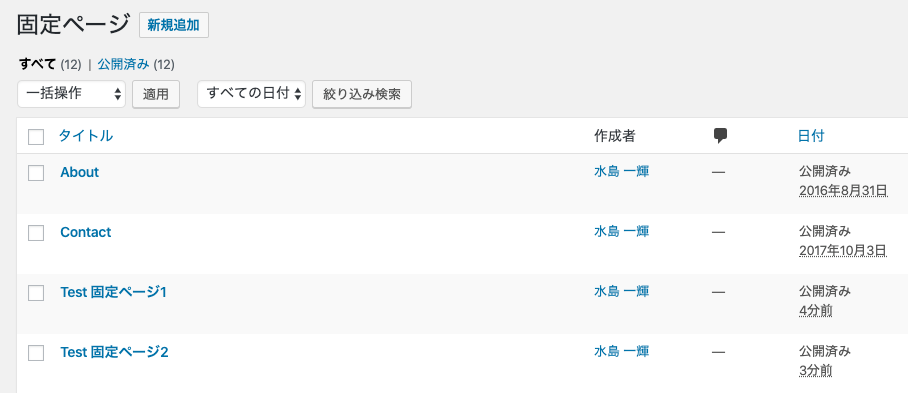Tick the checkbox for Test 固定ページ1

(36, 293)
